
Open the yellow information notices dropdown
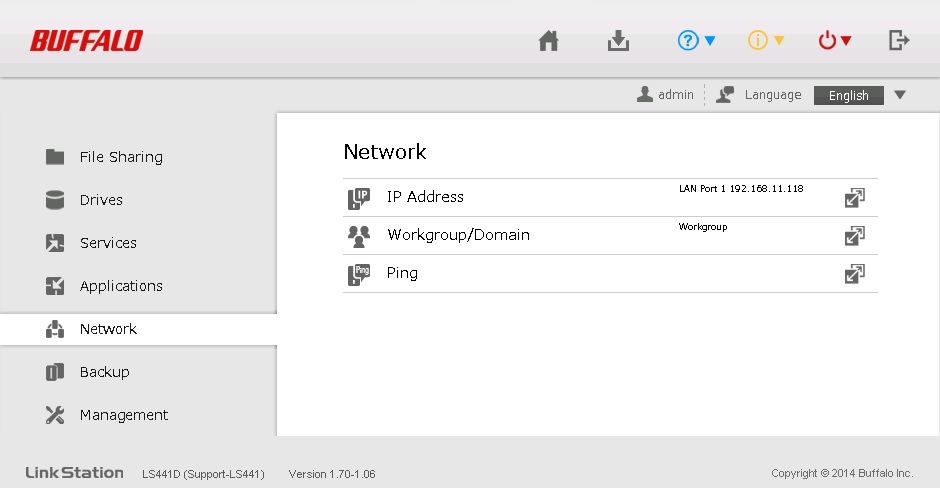[766, 41]
